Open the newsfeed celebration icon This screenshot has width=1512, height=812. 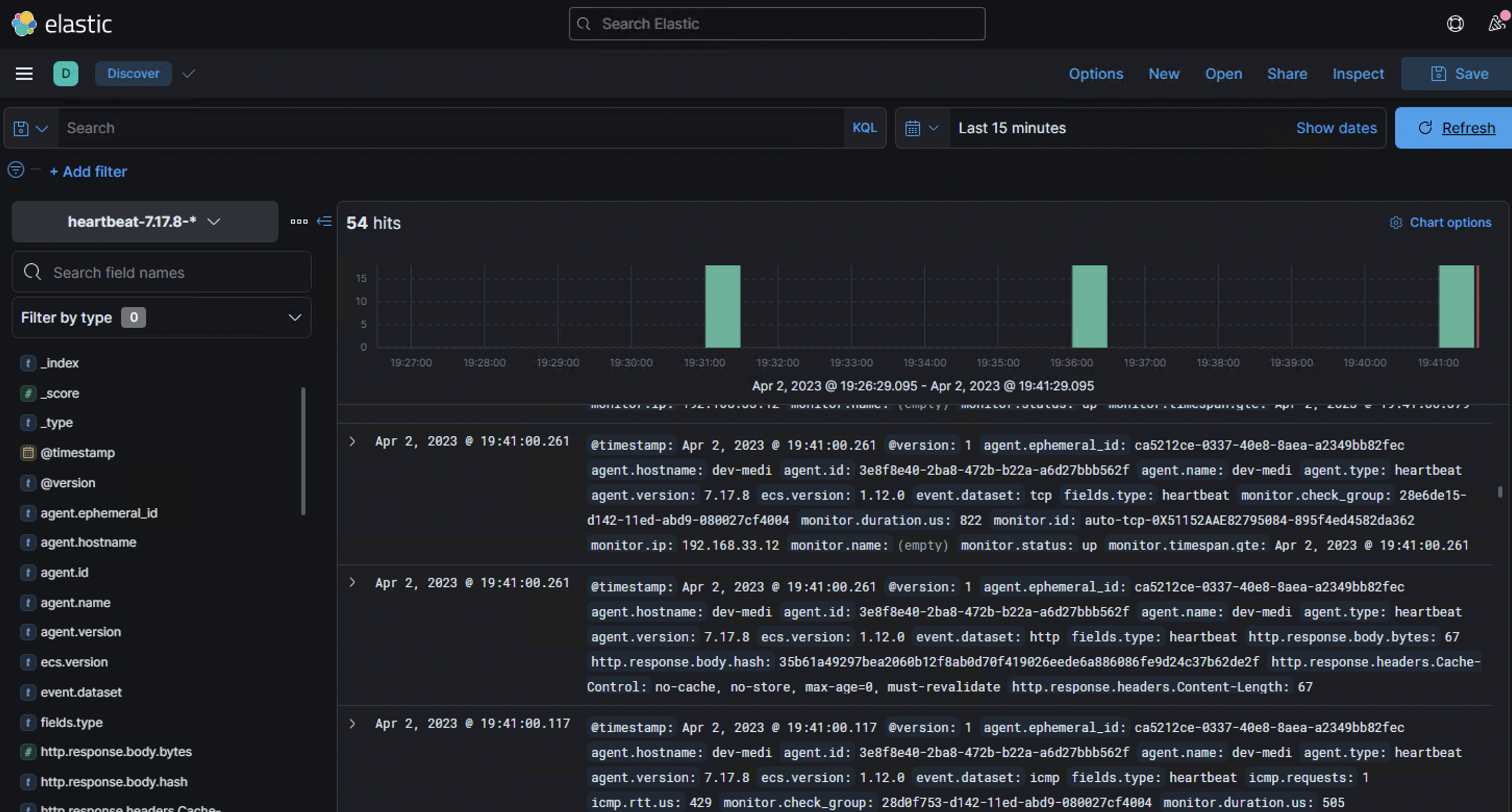coord(1497,23)
